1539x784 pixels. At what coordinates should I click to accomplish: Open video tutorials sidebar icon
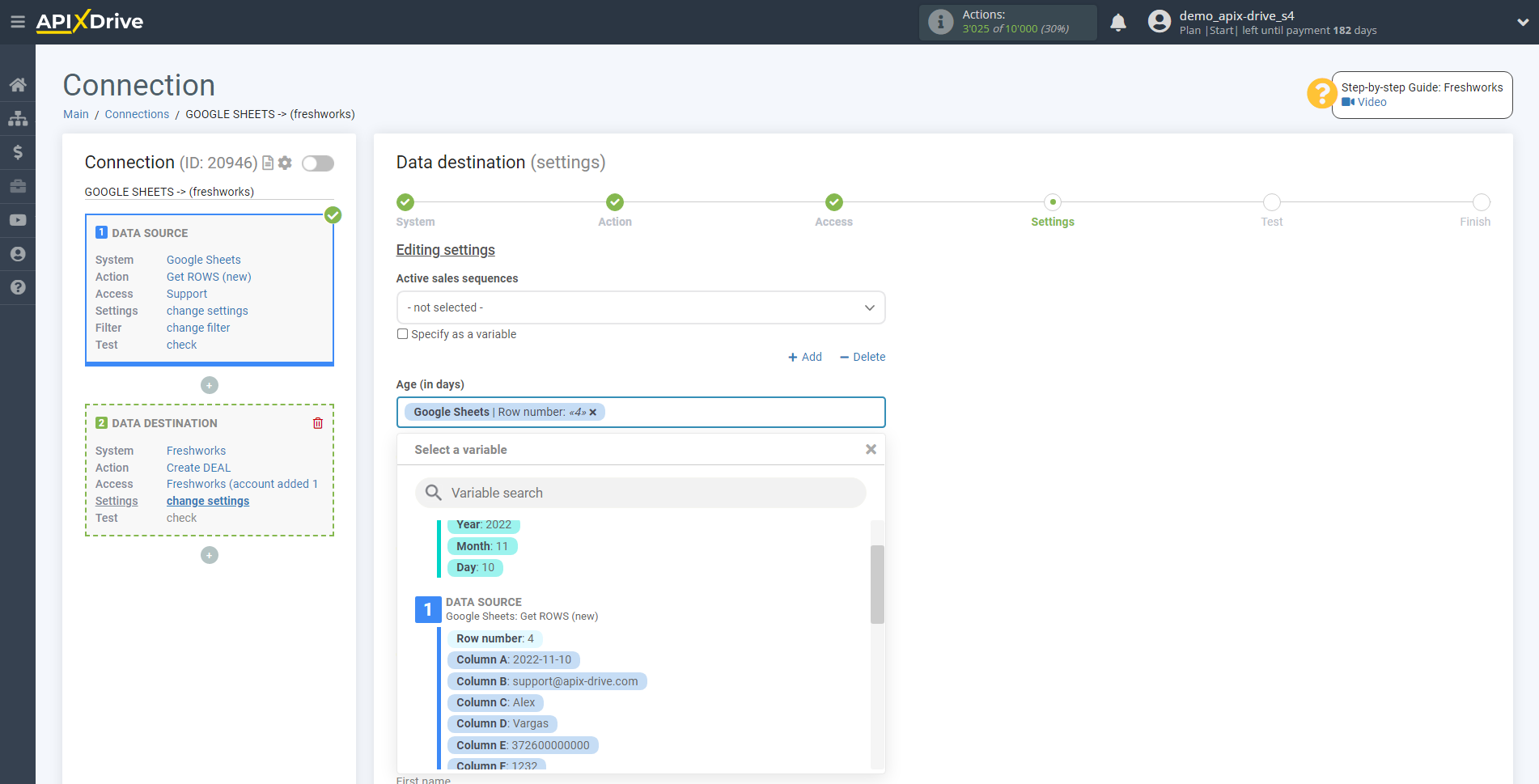[18, 220]
